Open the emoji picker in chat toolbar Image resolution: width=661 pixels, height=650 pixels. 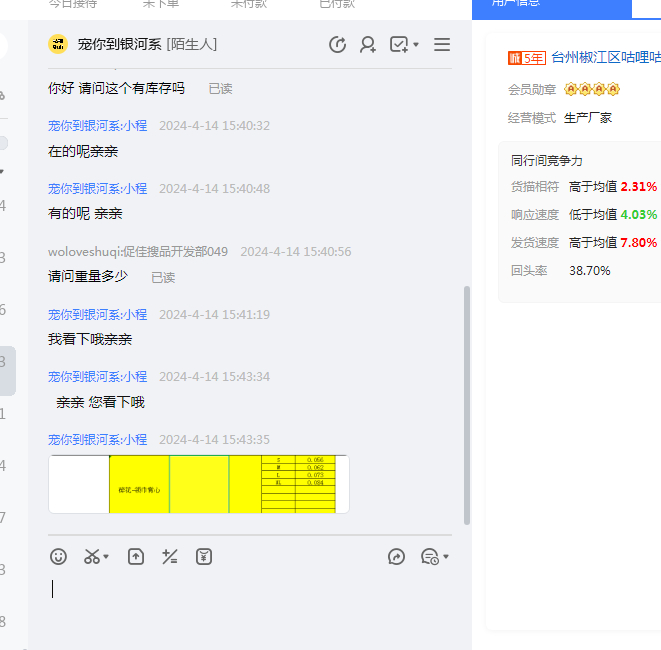(59, 557)
